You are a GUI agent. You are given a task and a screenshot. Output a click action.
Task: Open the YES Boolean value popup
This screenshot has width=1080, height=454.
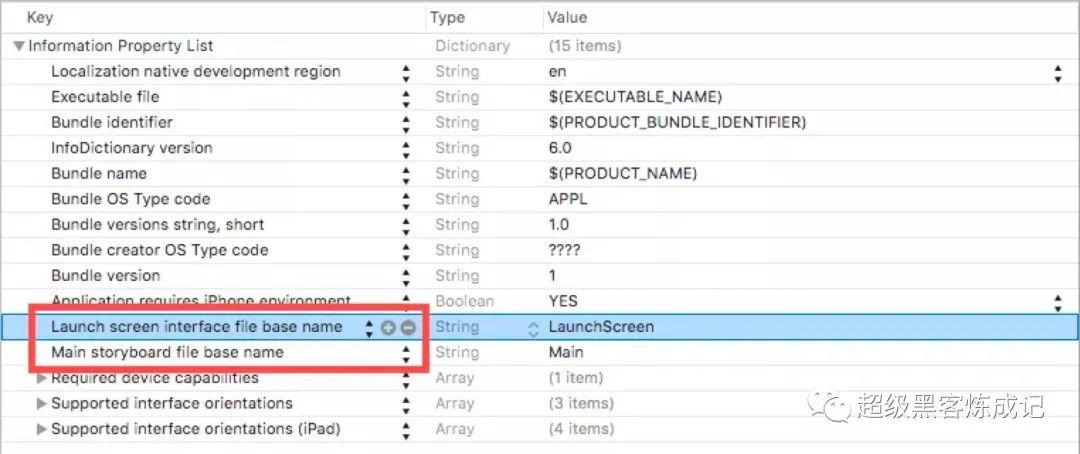pos(1058,301)
